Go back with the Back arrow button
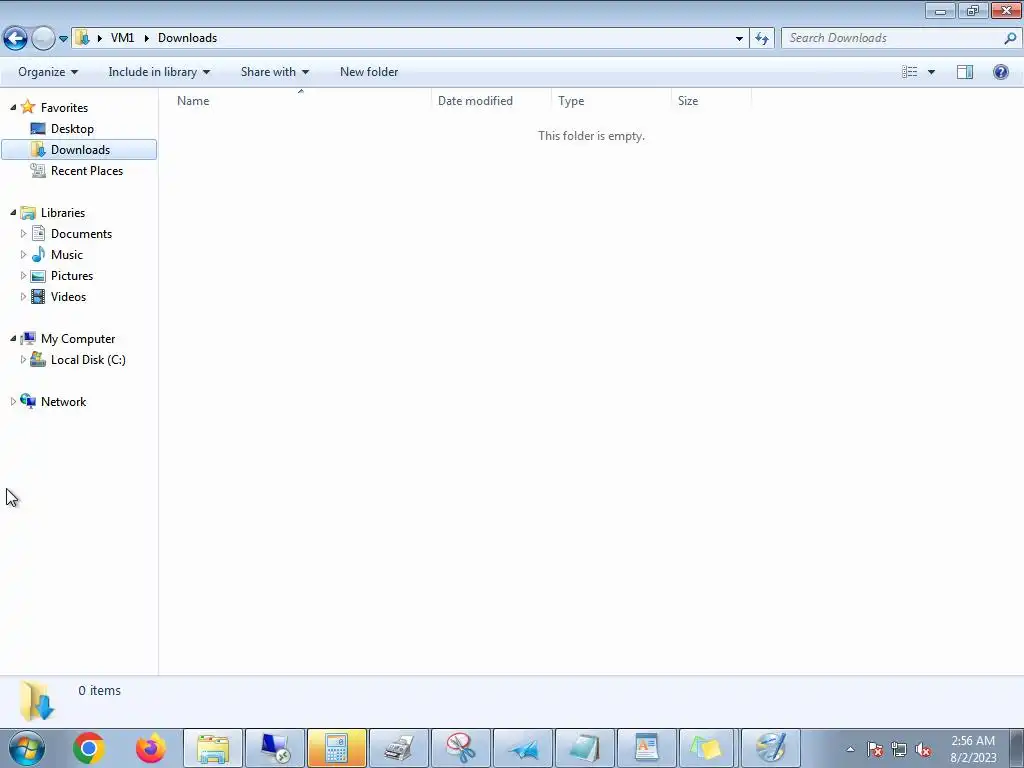The height and width of the screenshot is (768, 1024). [x=15, y=38]
